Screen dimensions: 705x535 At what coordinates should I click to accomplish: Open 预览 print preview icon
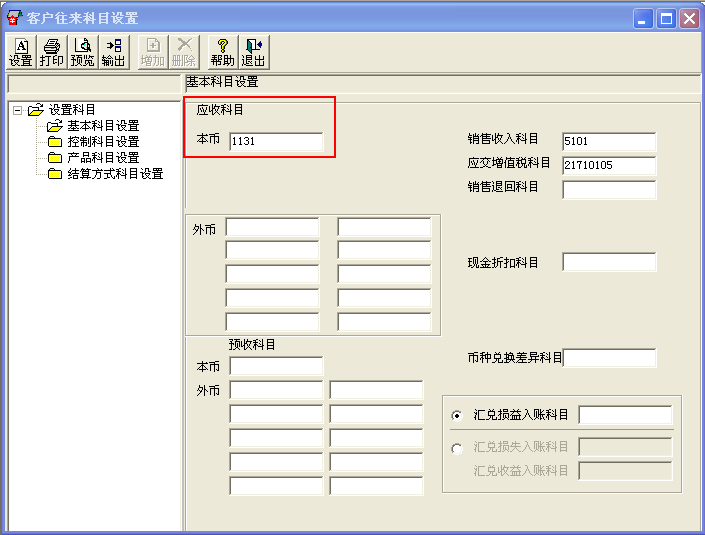83,53
